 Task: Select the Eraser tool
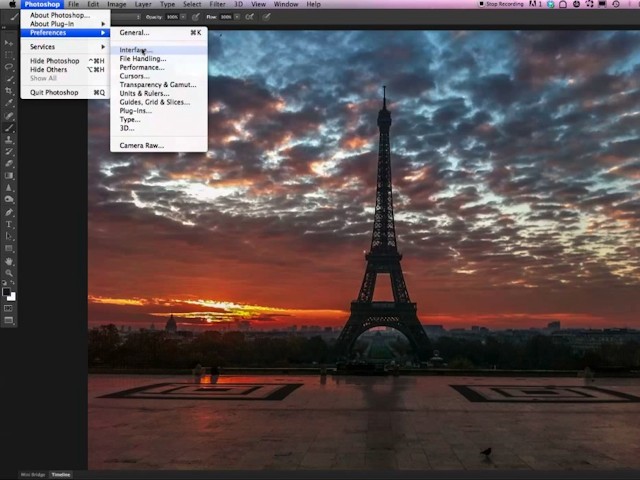click(9, 164)
